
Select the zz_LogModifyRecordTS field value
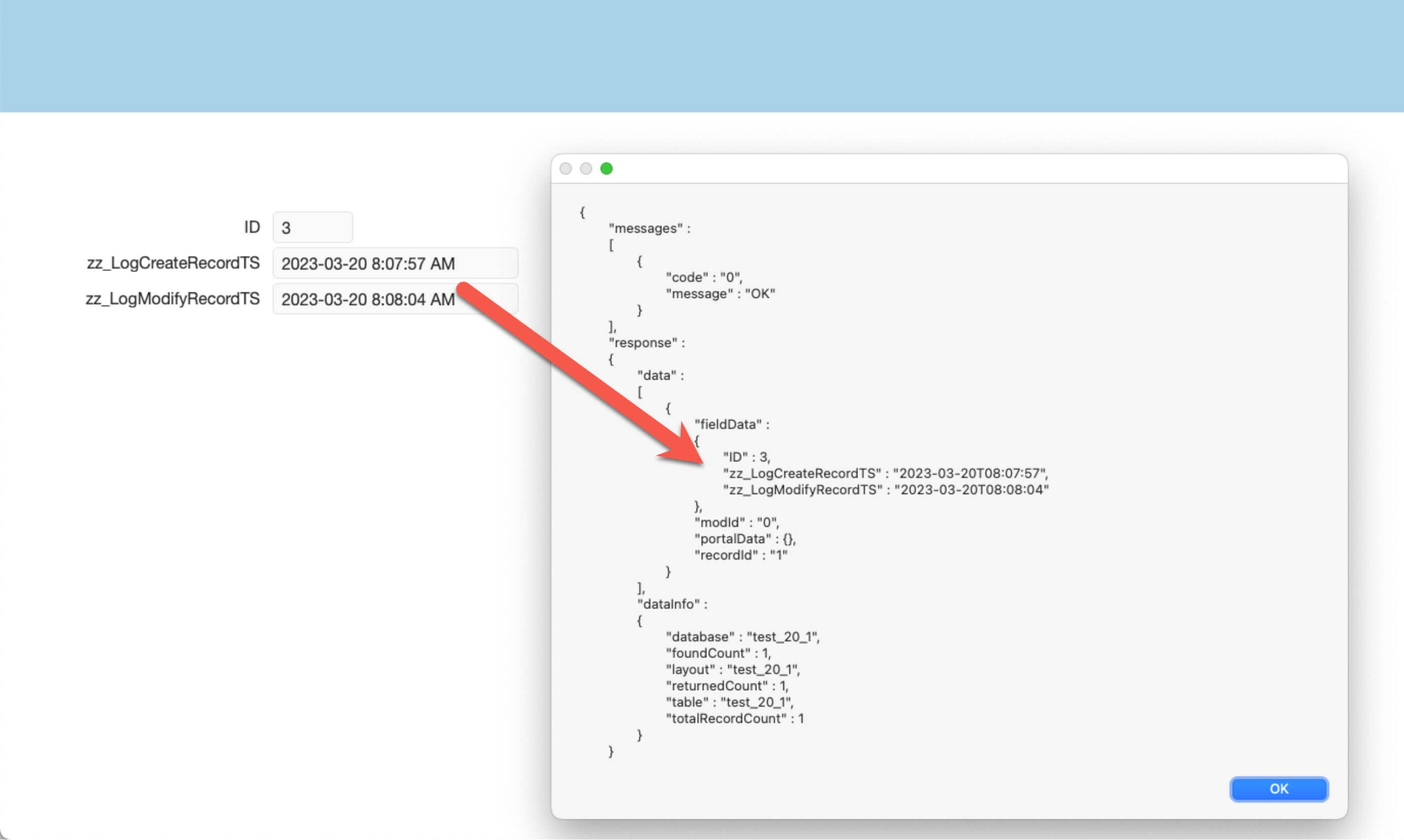[x=395, y=299]
